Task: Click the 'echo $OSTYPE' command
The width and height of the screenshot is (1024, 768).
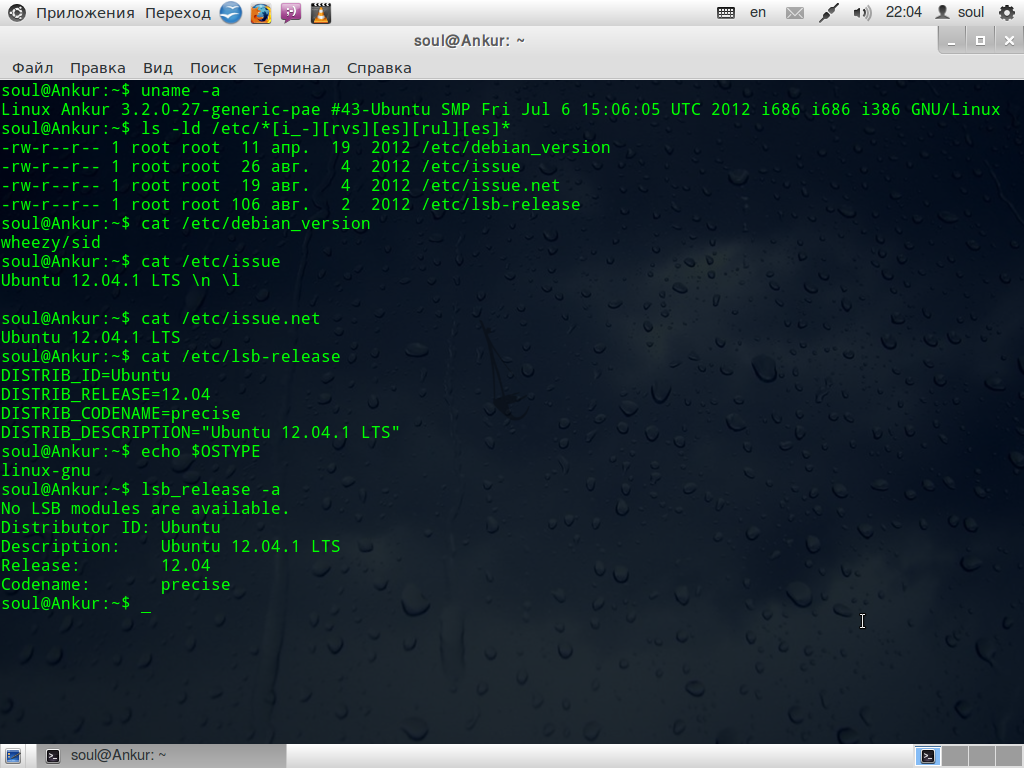Action: 200,452
